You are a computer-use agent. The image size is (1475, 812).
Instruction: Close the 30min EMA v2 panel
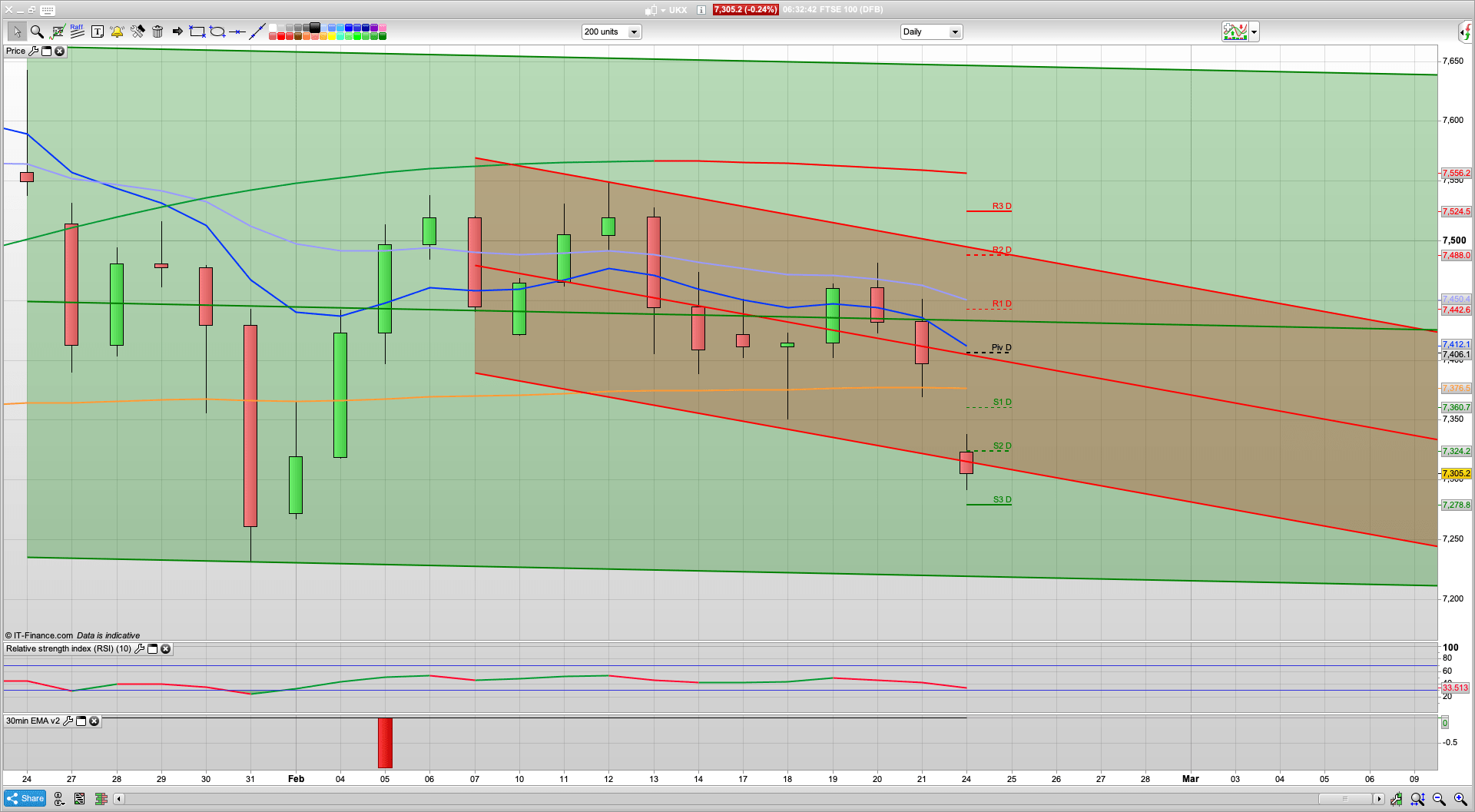click(x=94, y=721)
